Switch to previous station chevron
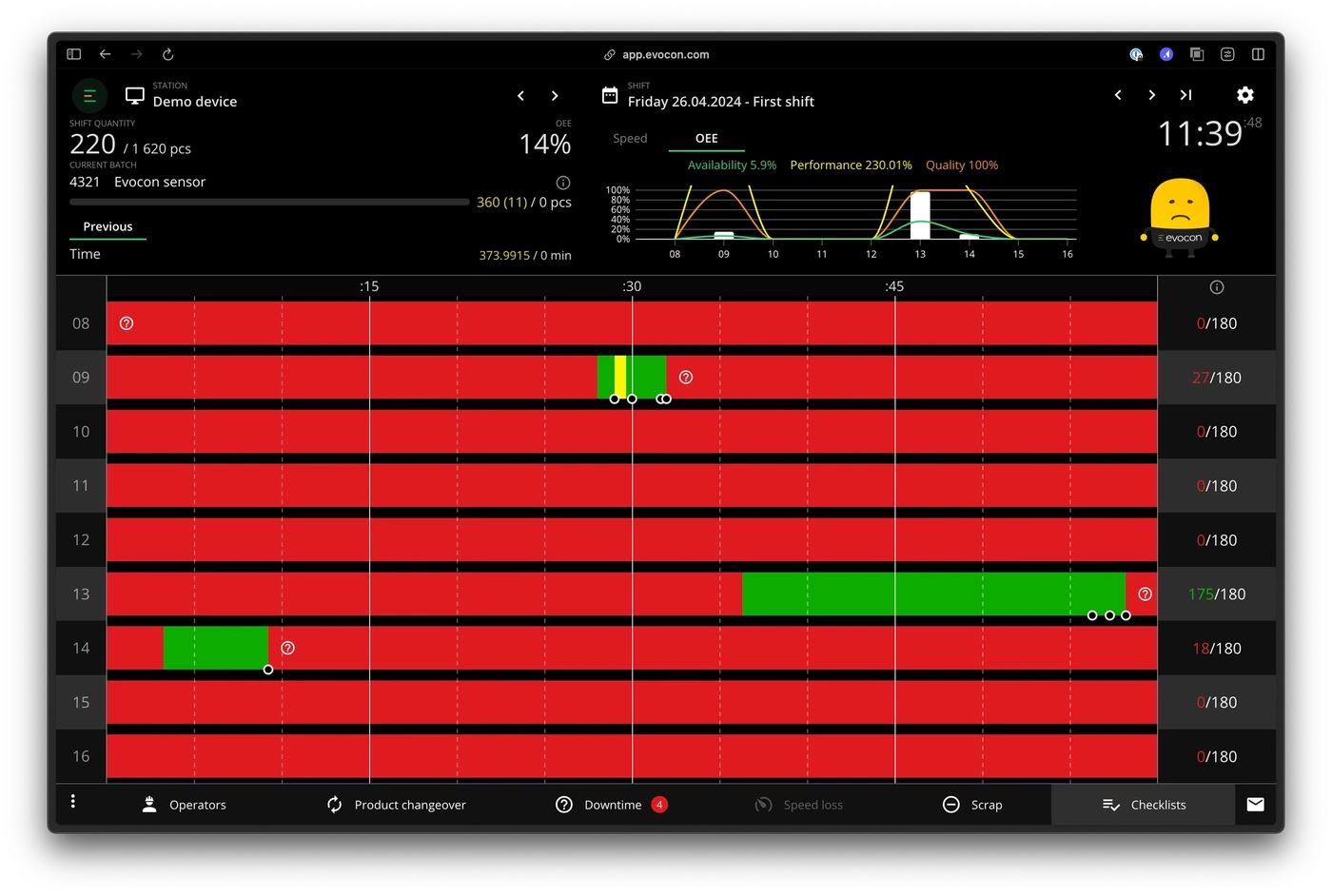This screenshot has width=1332, height=896. tap(520, 96)
